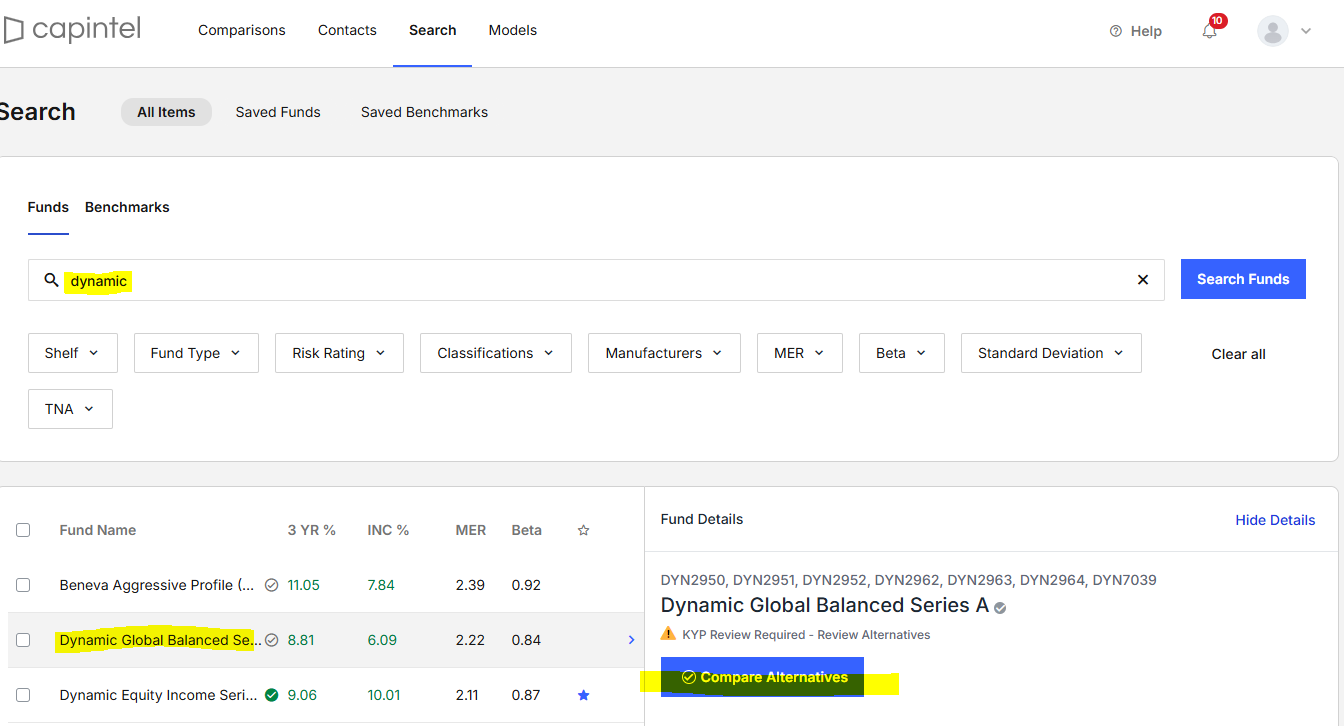The image size is (1344, 726).
Task: Sort by MER column header
Action: [x=471, y=530]
